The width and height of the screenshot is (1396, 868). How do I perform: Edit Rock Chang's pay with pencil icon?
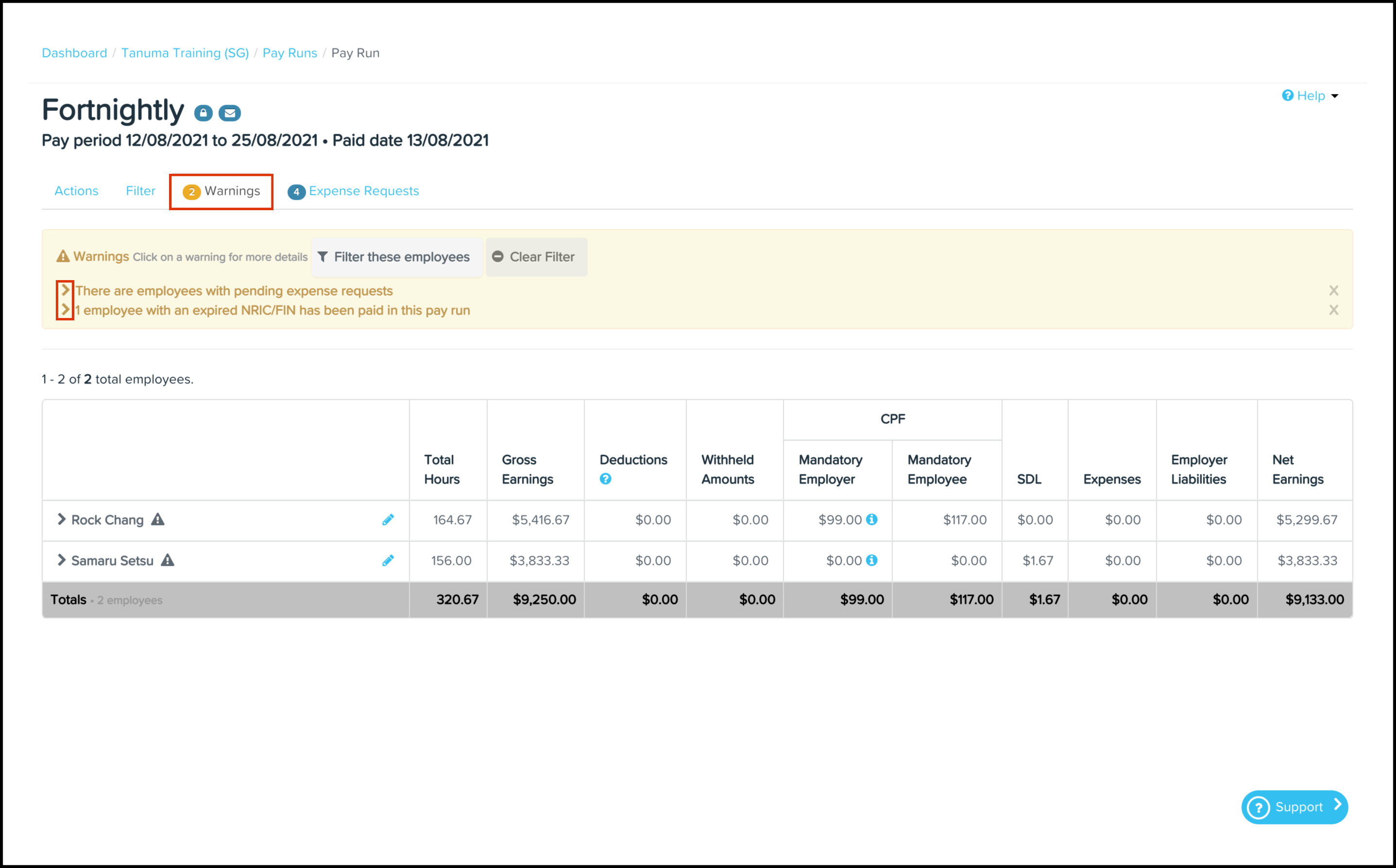tap(388, 519)
